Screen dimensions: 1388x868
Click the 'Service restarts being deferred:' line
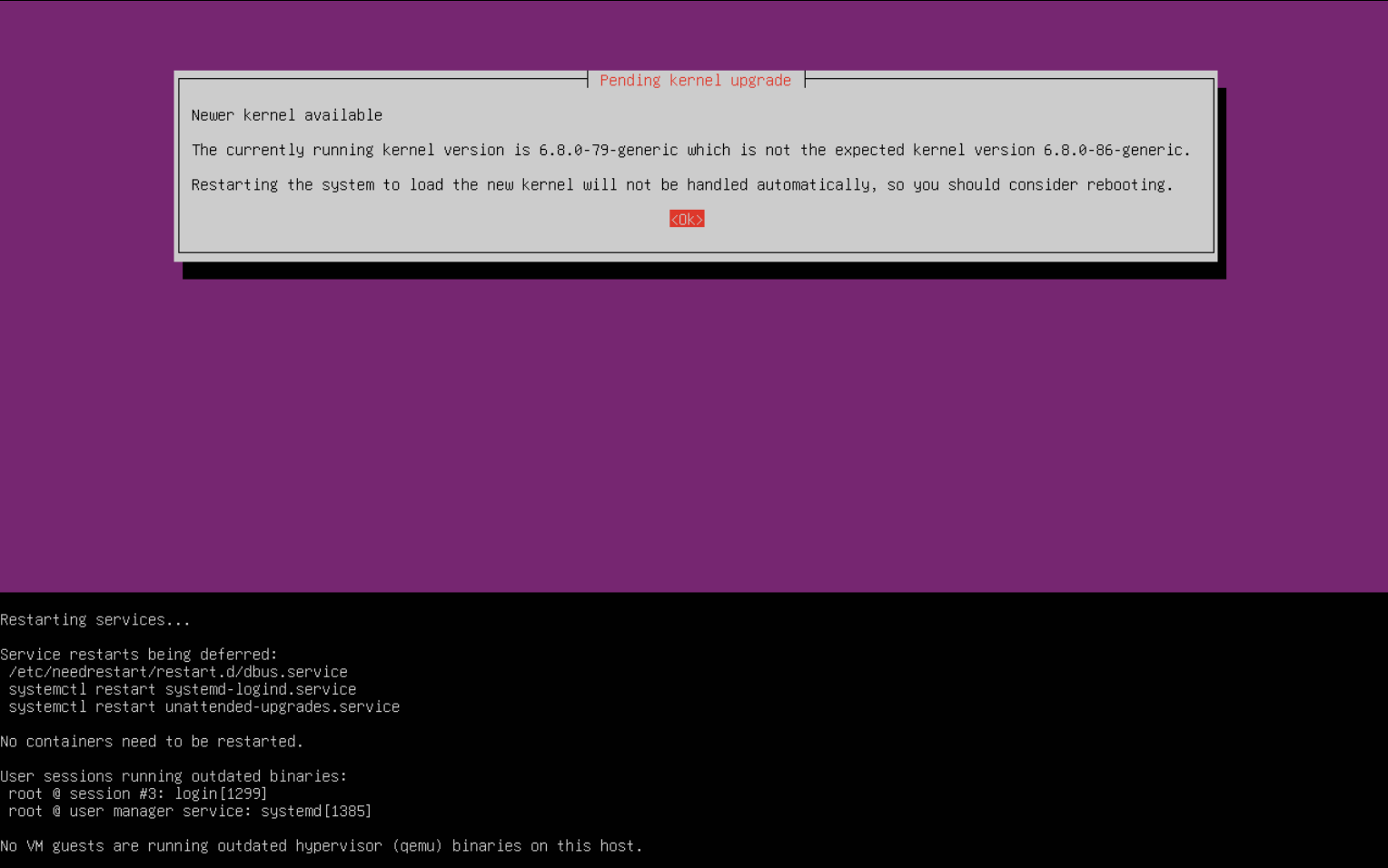coord(138,655)
